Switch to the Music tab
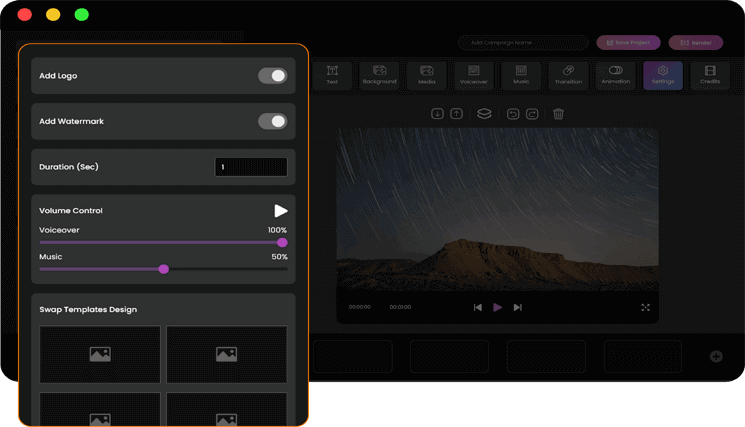745x427 pixels. click(x=521, y=75)
